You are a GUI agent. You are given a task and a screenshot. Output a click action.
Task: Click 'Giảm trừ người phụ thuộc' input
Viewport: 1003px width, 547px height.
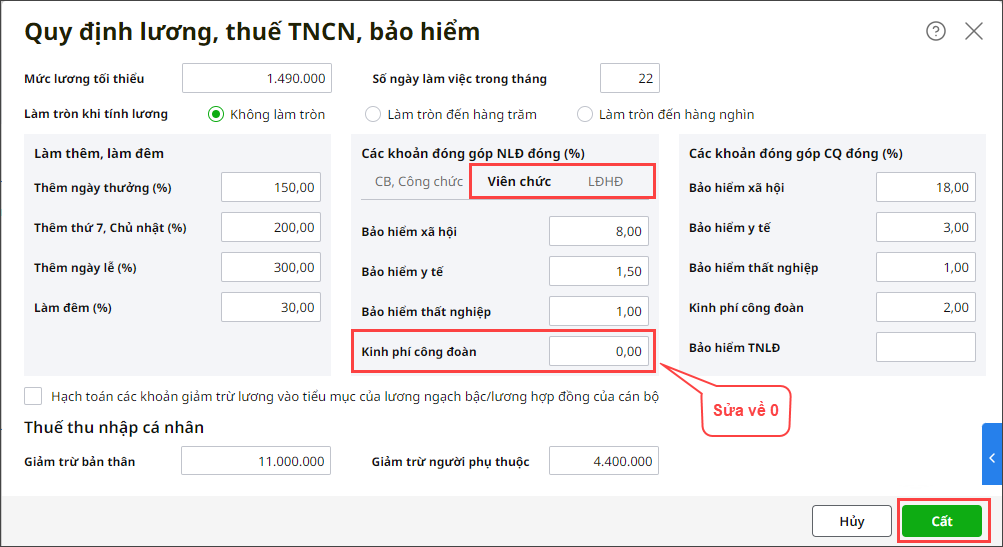[604, 461]
